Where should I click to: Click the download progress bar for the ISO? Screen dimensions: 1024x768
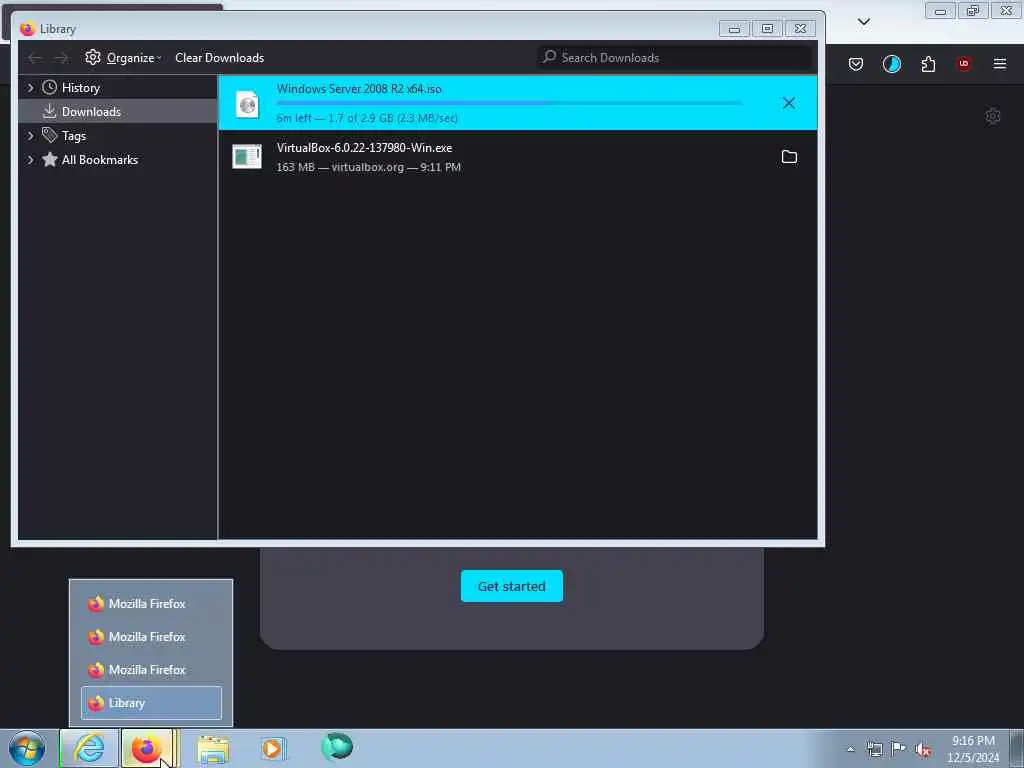tap(509, 103)
